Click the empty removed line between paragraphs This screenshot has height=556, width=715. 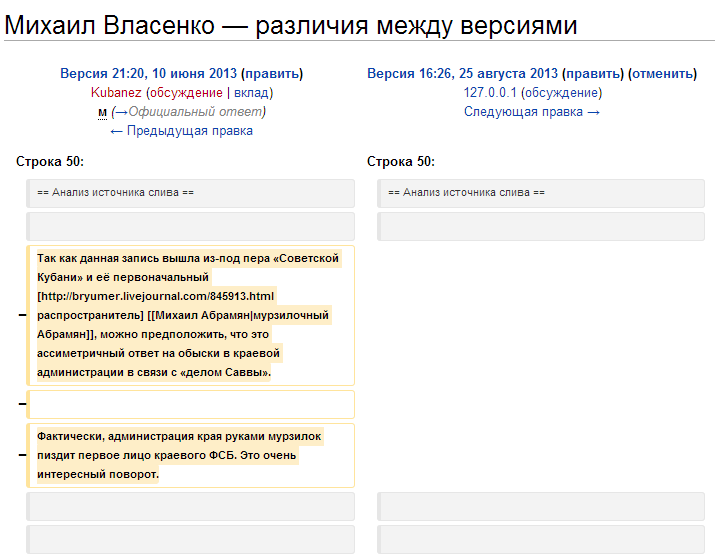(190, 404)
